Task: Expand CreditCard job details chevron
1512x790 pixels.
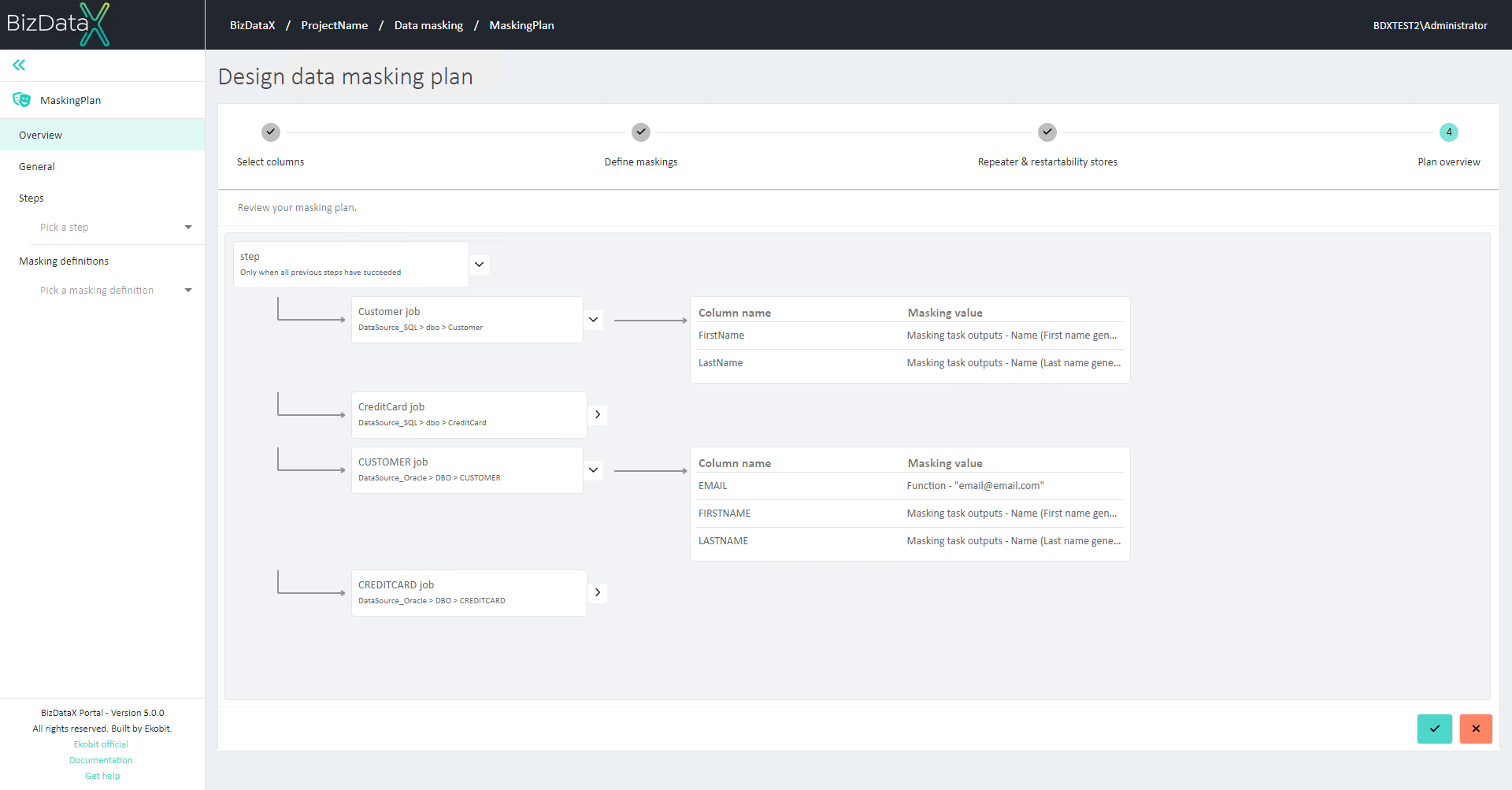Action: pos(598,415)
